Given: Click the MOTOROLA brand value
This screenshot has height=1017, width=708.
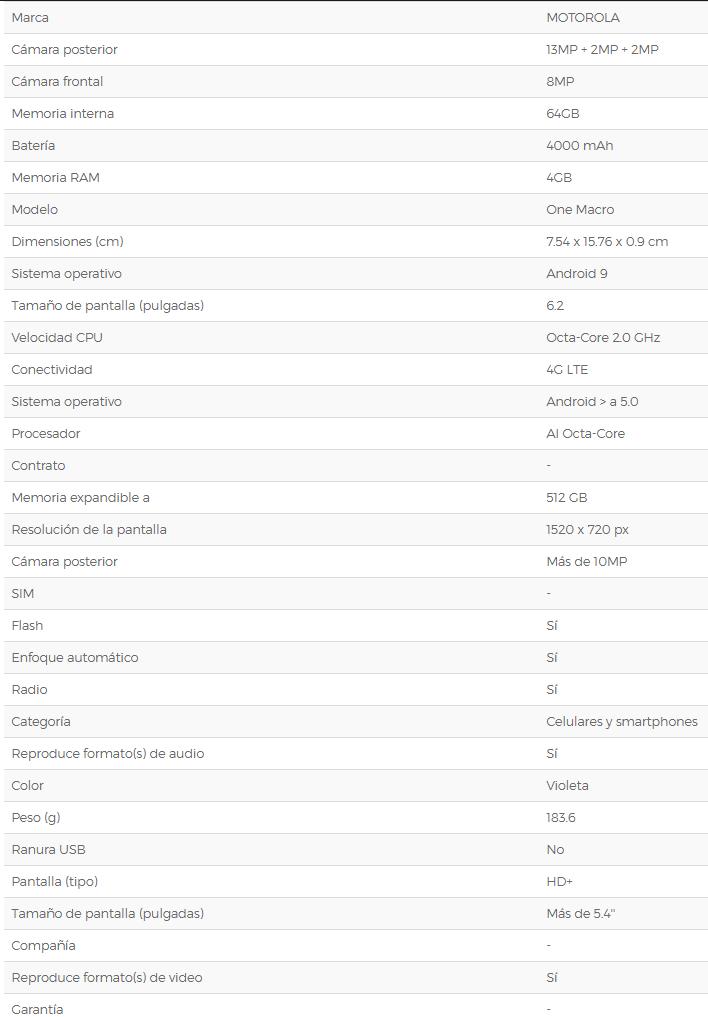Looking at the screenshot, I should 582,17.
